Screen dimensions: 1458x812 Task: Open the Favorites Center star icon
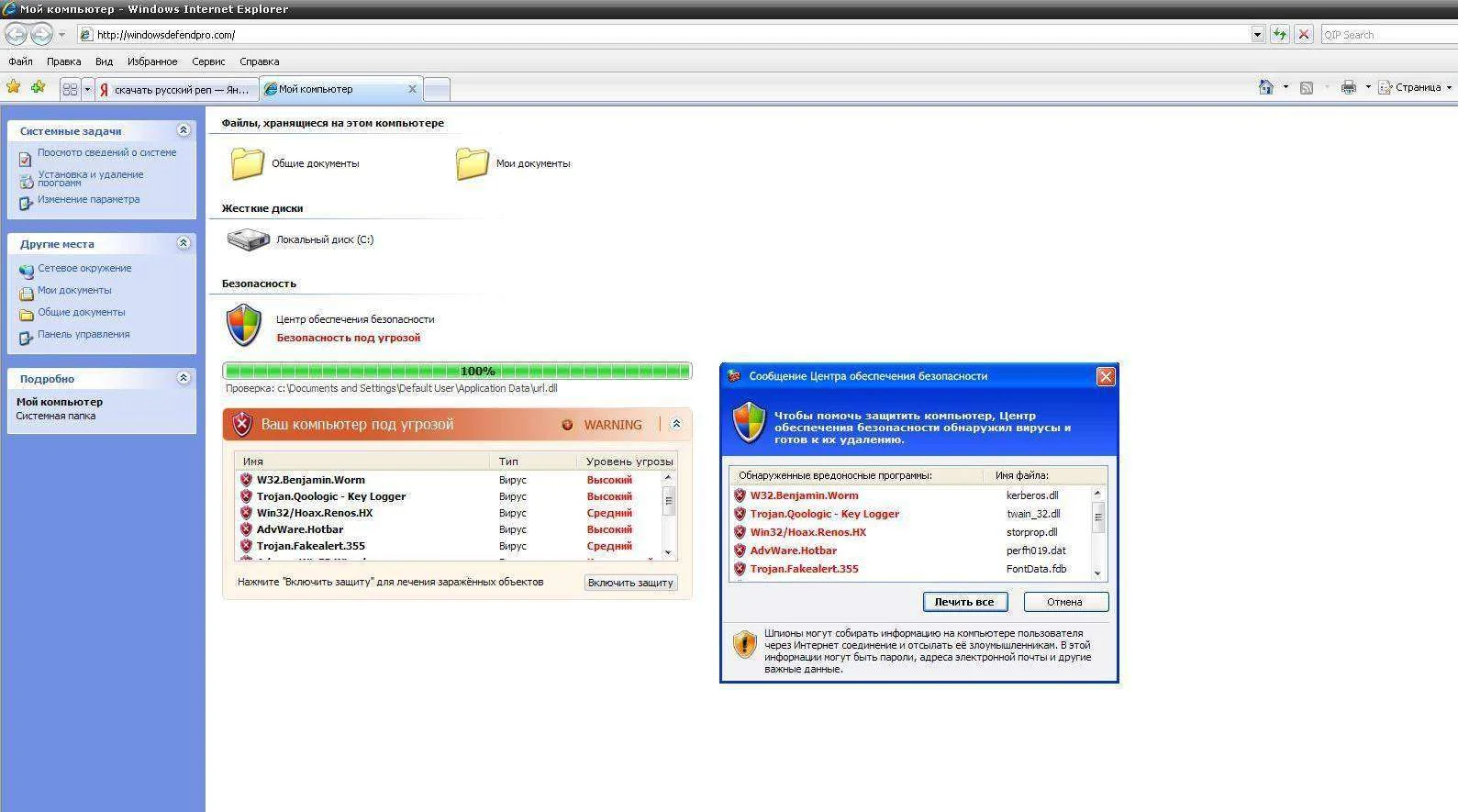point(14,87)
